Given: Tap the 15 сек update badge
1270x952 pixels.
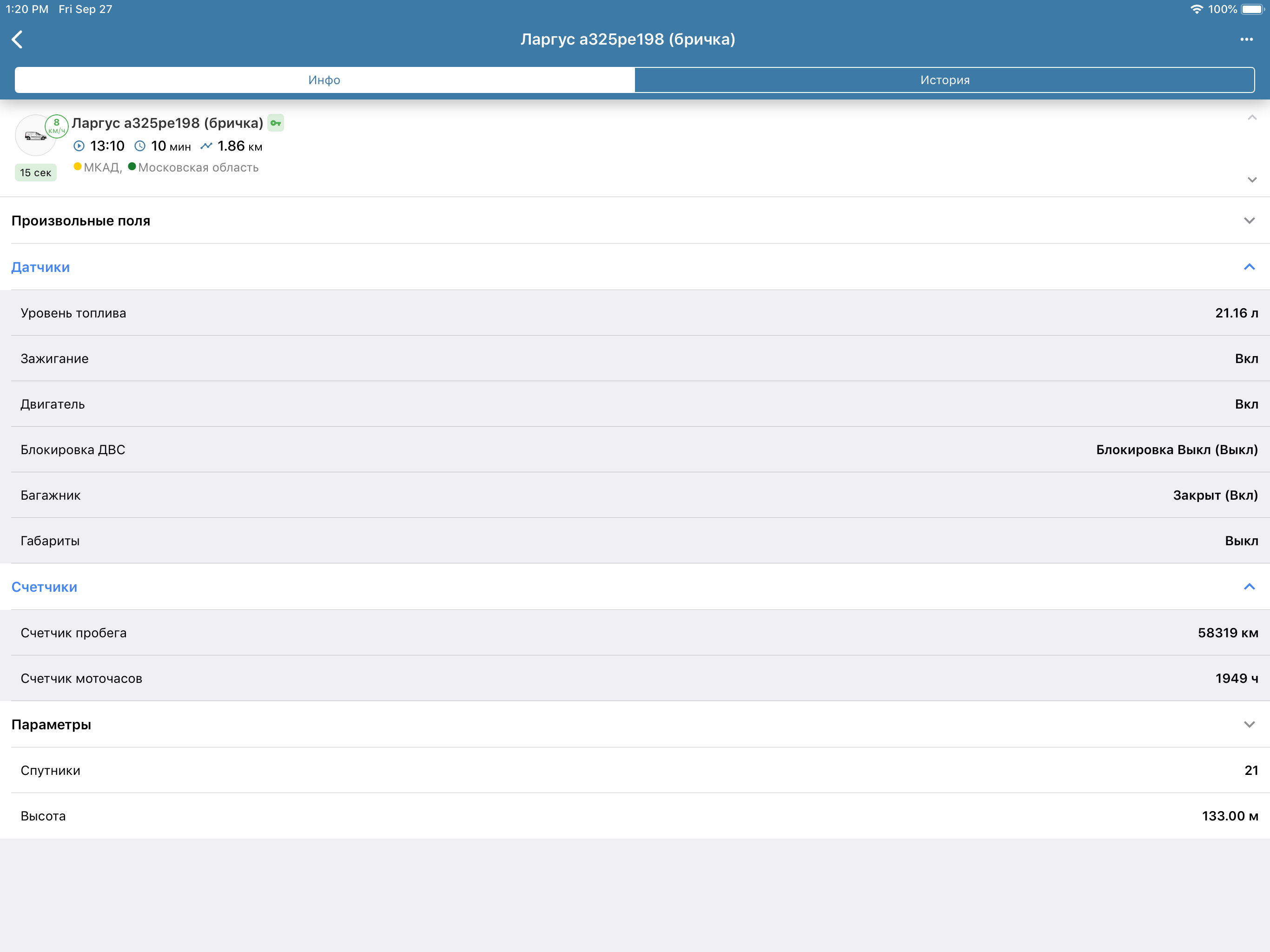Looking at the screenshot, I should 36,172.
